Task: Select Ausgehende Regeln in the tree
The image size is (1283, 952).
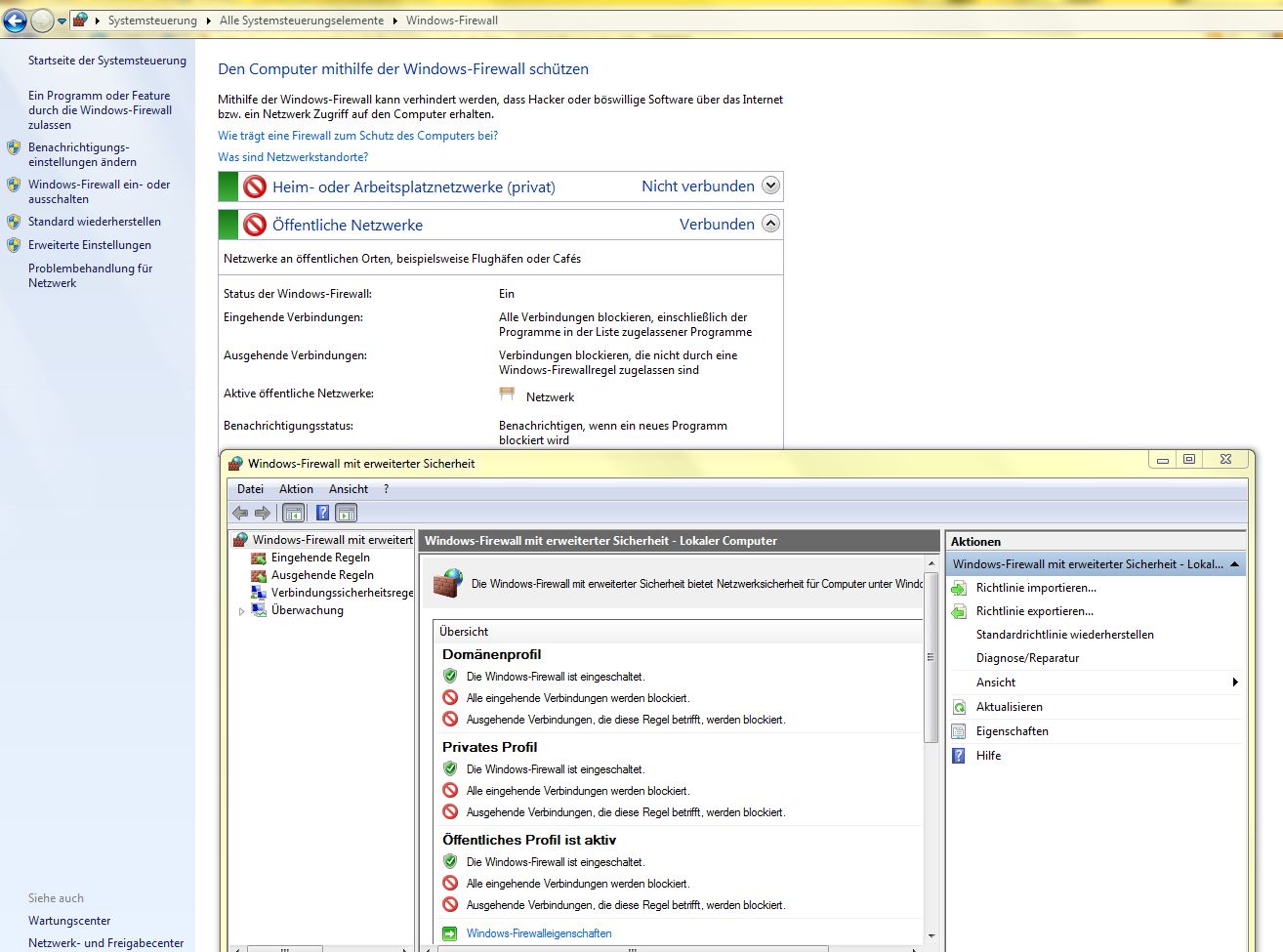Action: 322,575
